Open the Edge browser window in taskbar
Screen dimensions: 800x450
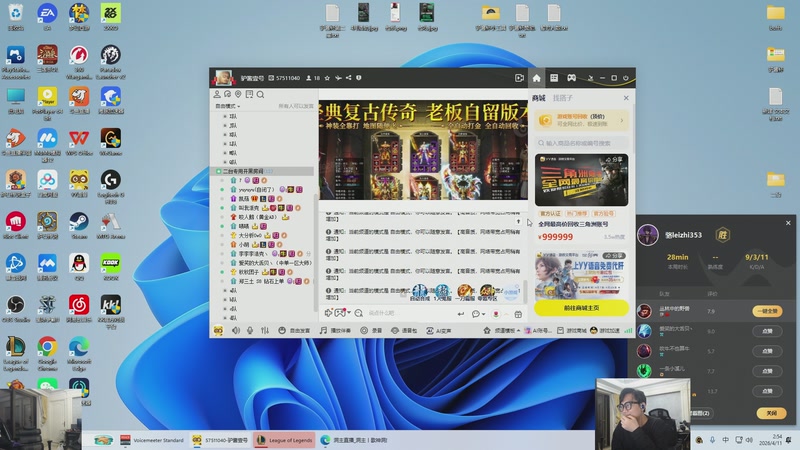354,440
